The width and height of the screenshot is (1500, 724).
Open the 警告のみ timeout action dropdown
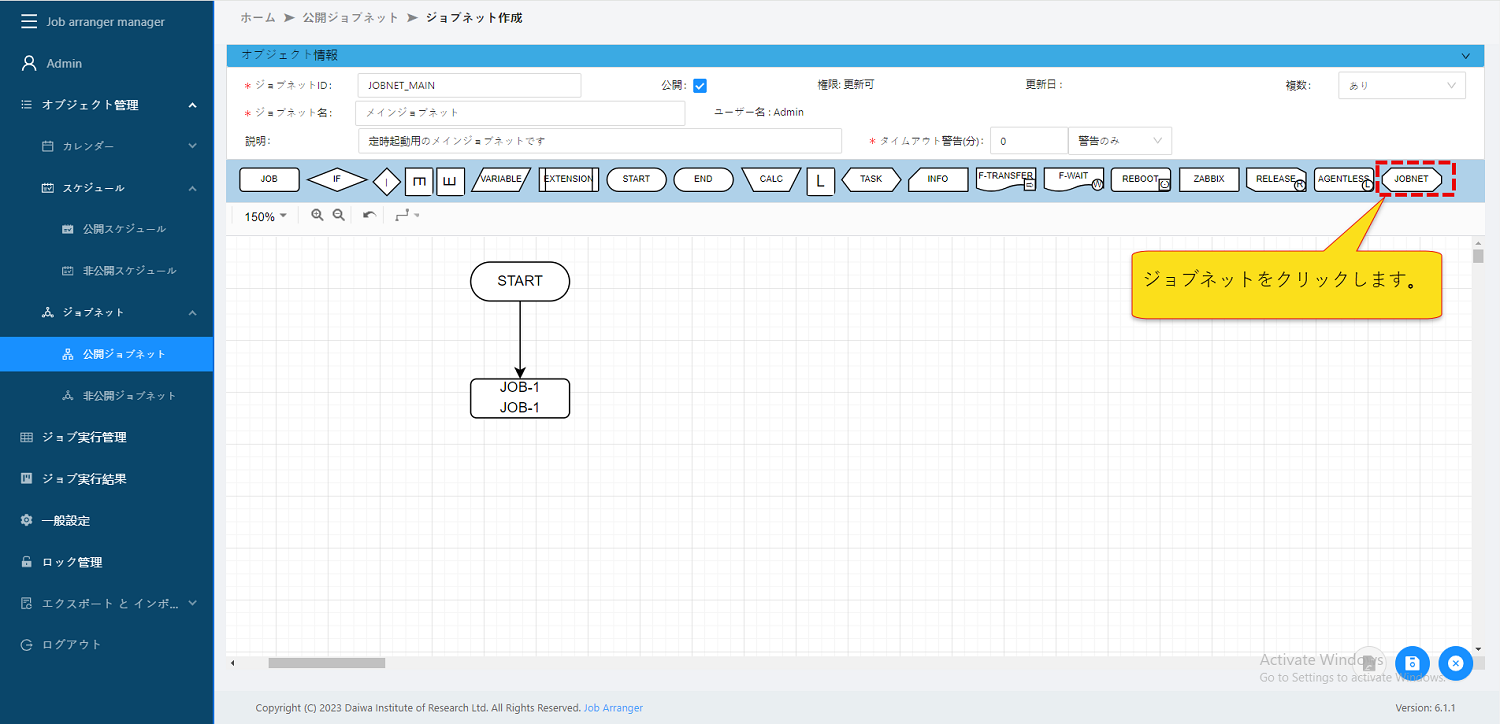pyautogui.click(x=1119, y=141)
